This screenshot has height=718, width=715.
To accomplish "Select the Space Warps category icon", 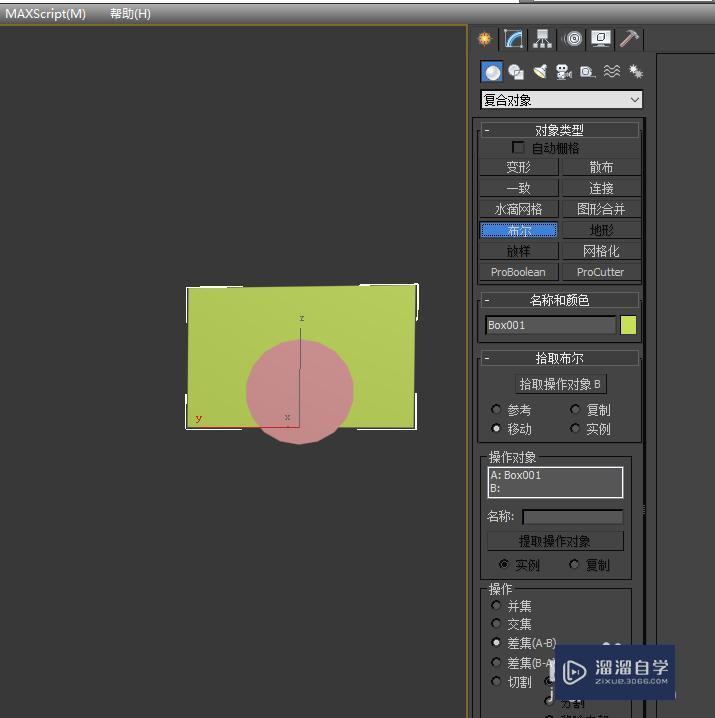I will point(612,71).
